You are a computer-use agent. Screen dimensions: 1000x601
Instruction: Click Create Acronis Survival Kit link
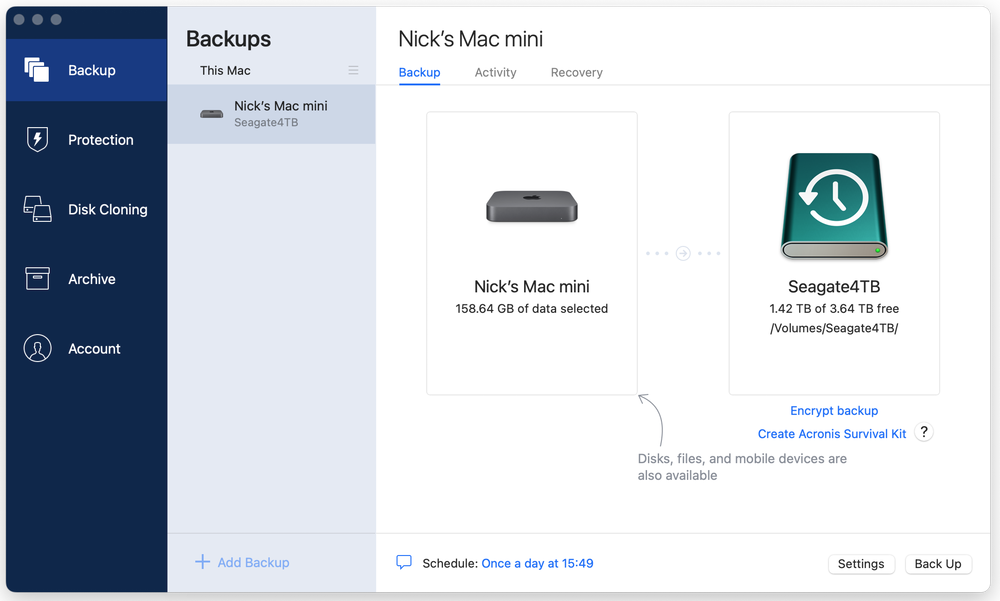(x=832, y=434)
